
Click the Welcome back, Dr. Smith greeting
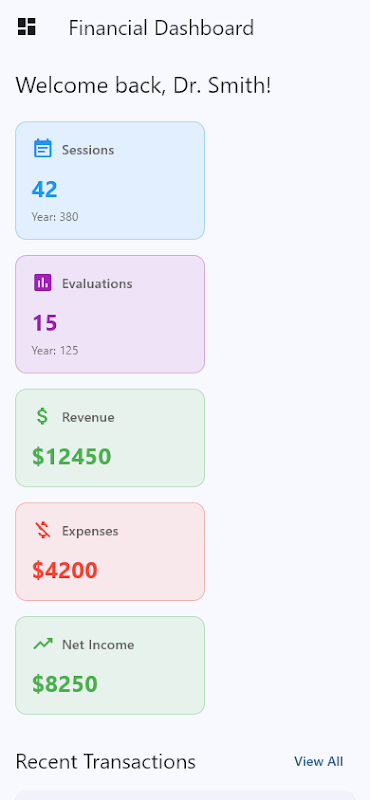coord(143,85)
